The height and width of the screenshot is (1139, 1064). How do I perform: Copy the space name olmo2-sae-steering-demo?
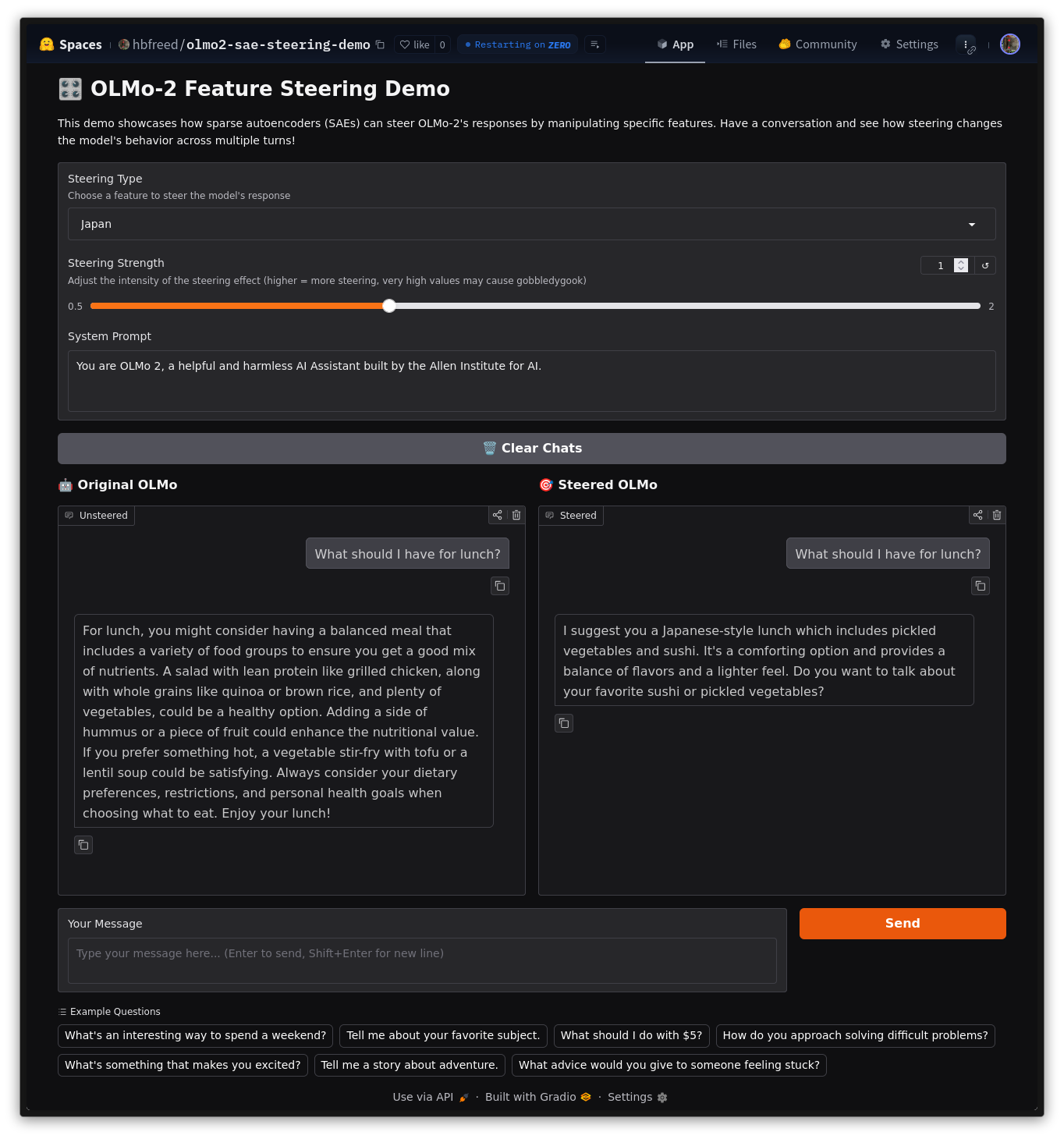380,44
